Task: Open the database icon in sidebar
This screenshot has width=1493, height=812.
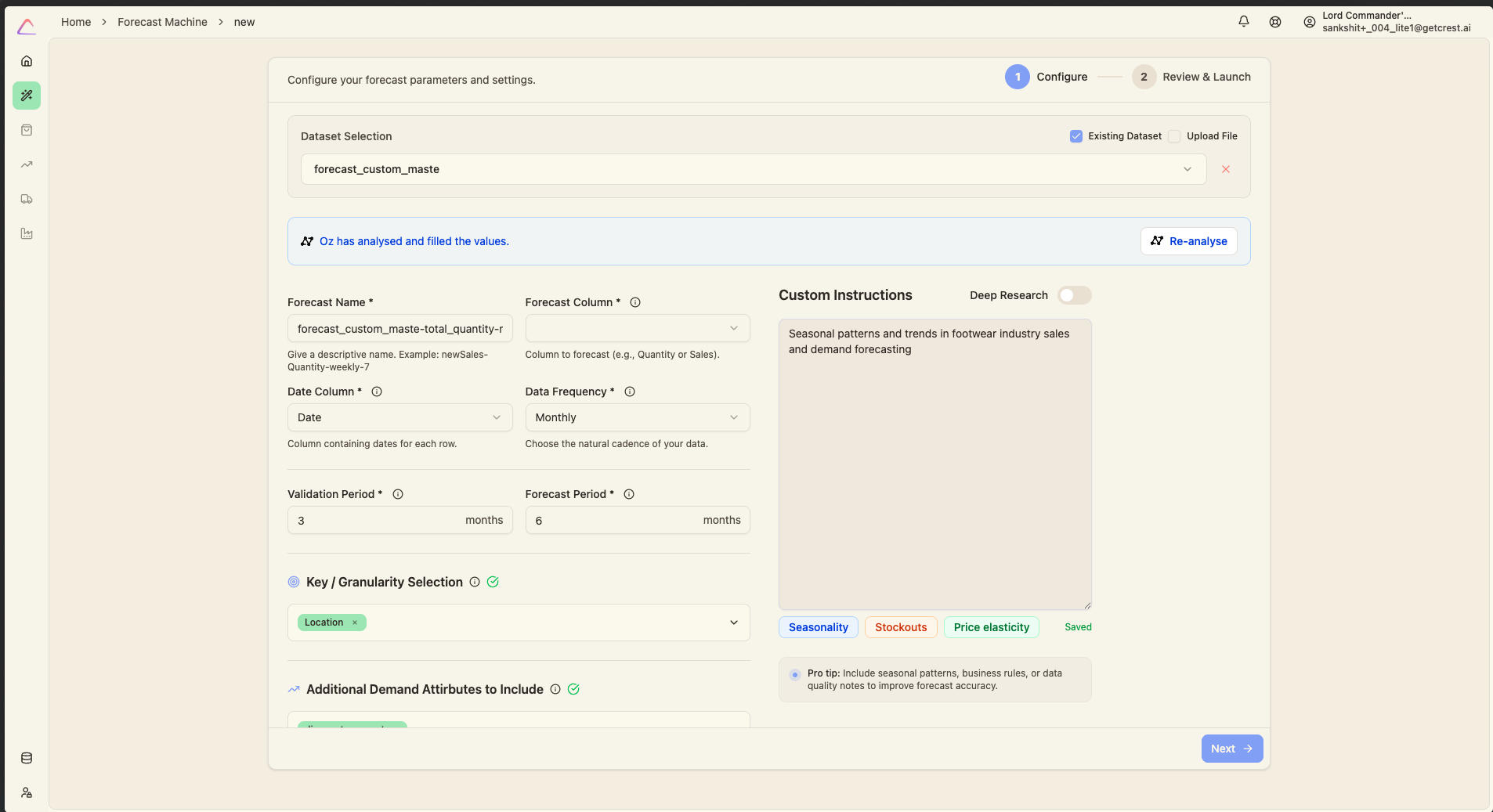Action: 27,758
